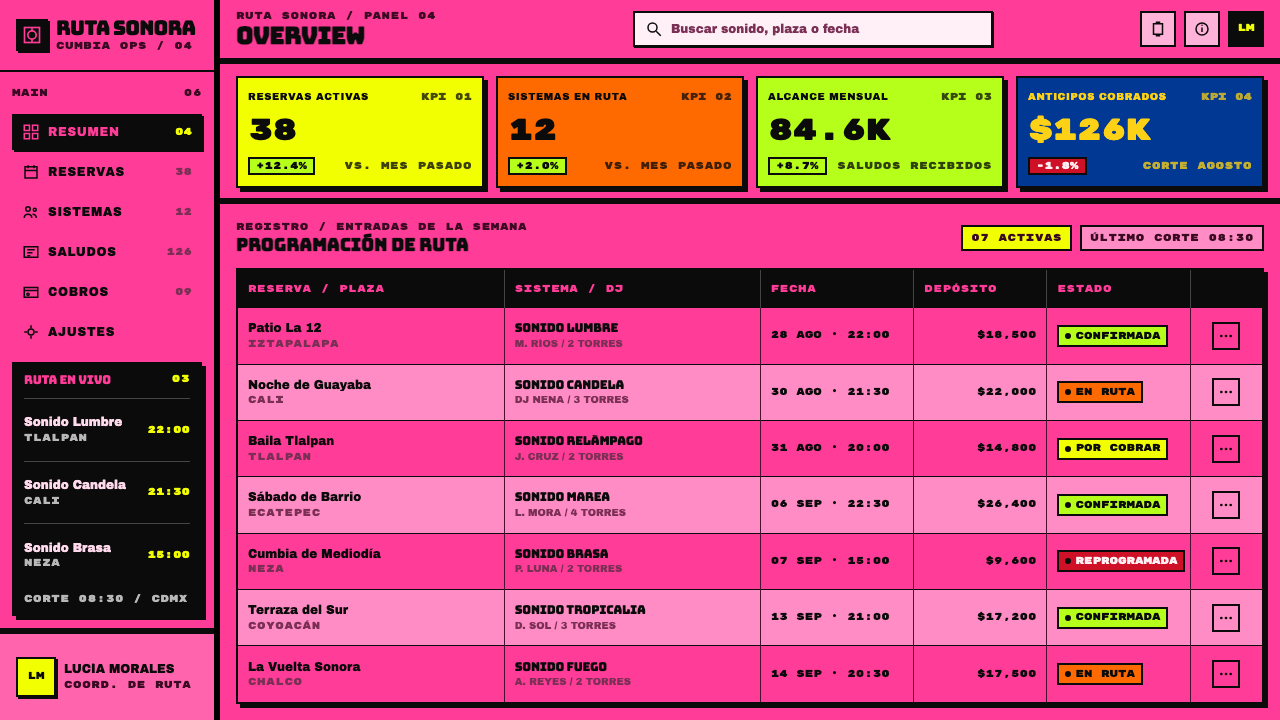Viewport: 1280px width, 720px height.
Task: Open the more options for Noche de Guayaba
Action: point(1226,392)
